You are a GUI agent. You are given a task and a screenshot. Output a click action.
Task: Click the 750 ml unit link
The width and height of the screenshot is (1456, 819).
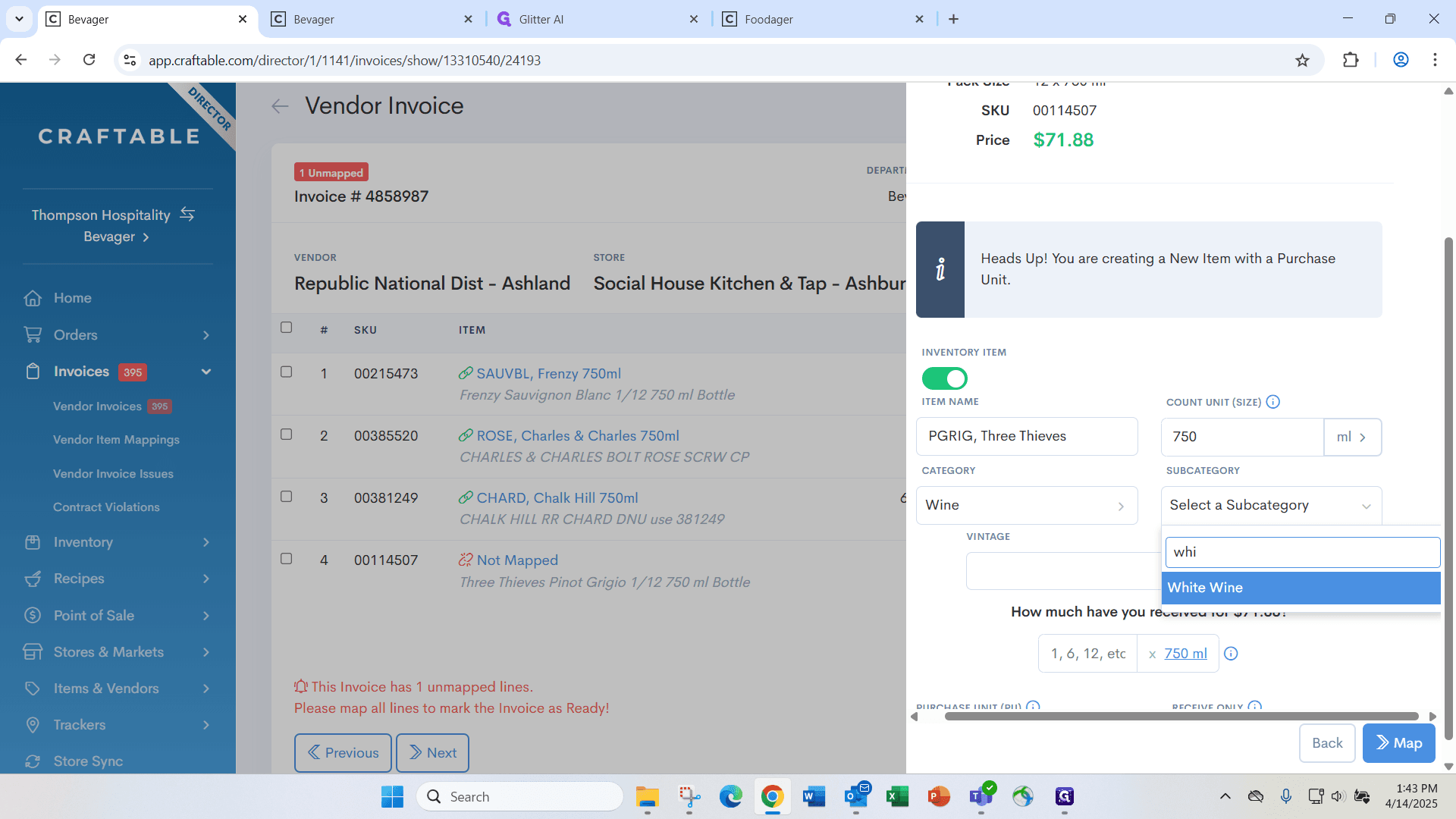(x=1185, y=654)
